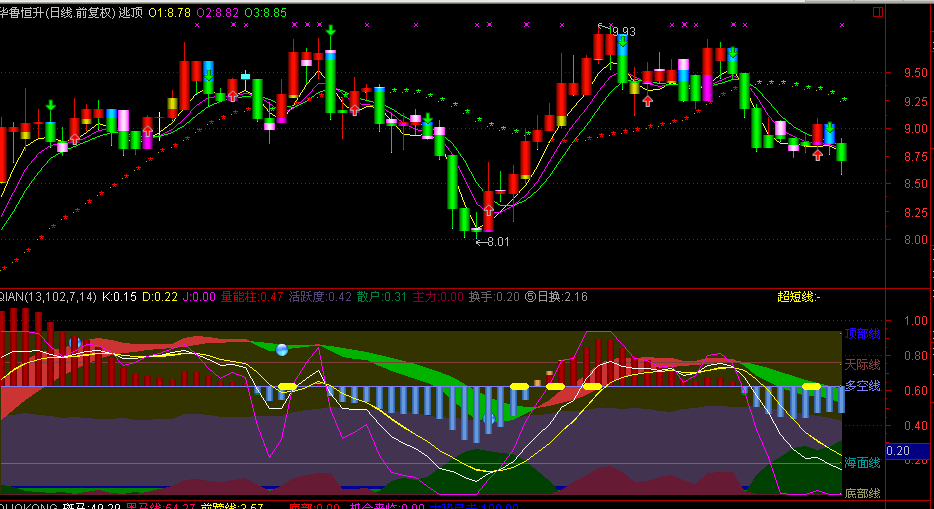
Task: Select the 多空线 line label
Action: (862, 386)
